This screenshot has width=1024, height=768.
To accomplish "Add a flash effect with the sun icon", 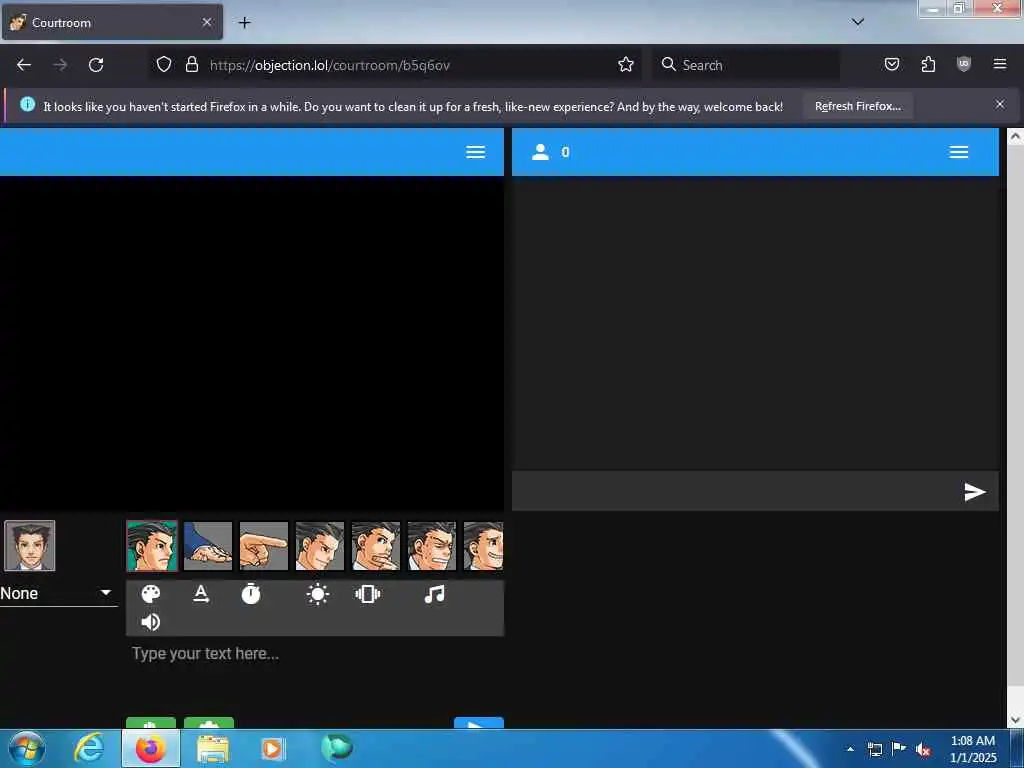I will click(318, 594).
